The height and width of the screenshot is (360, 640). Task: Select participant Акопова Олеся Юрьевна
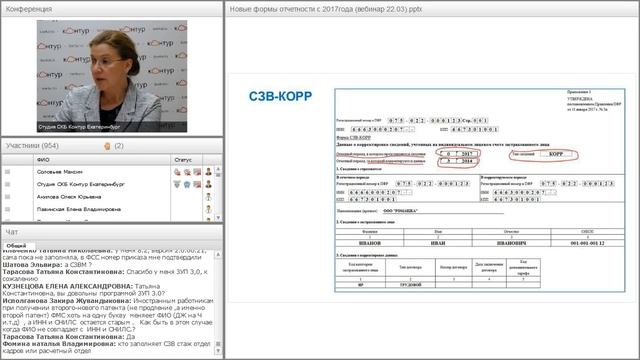pyautogui.click(x=69, y=197)
